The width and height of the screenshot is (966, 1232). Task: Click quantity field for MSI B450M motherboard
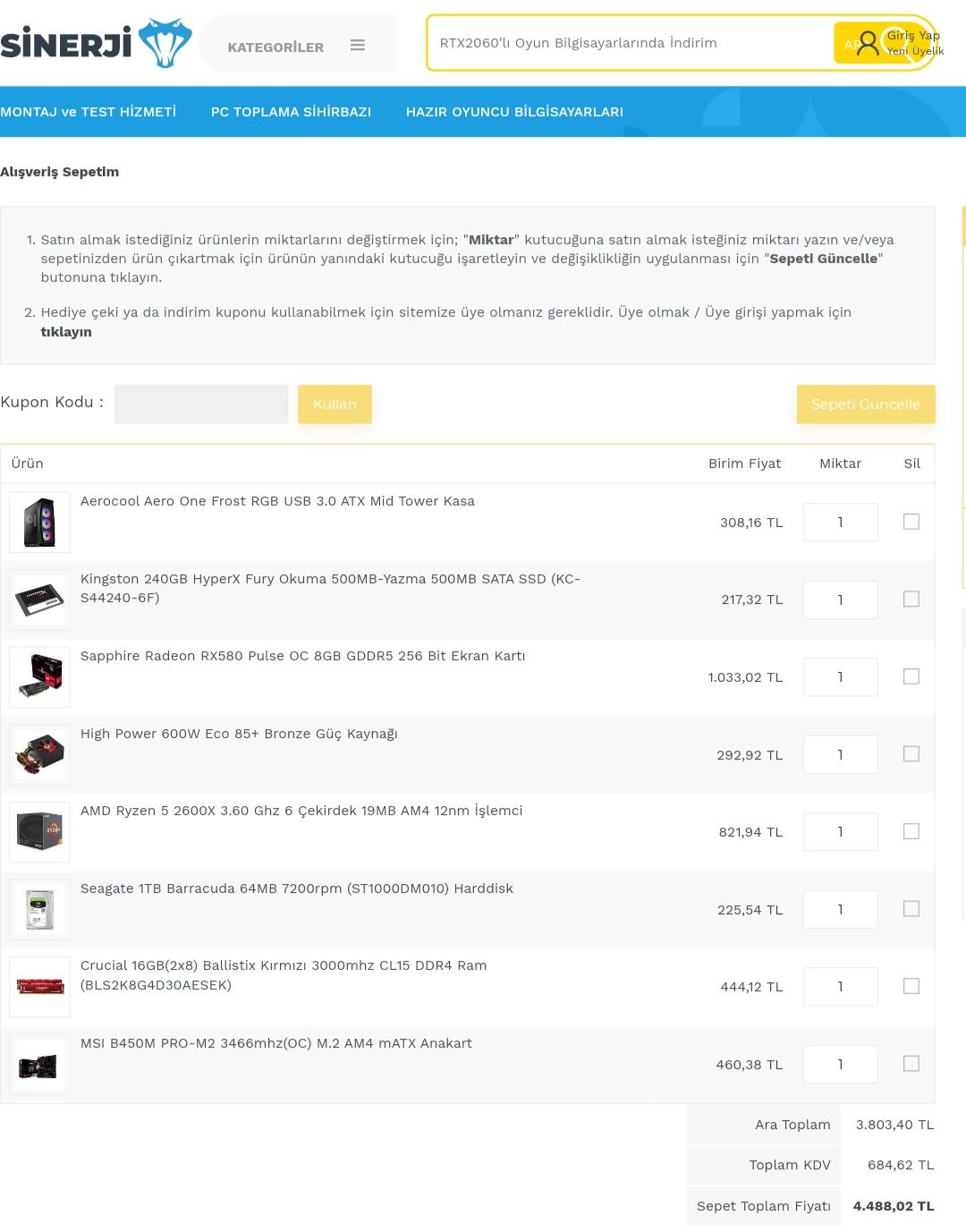coord(841,1065)
